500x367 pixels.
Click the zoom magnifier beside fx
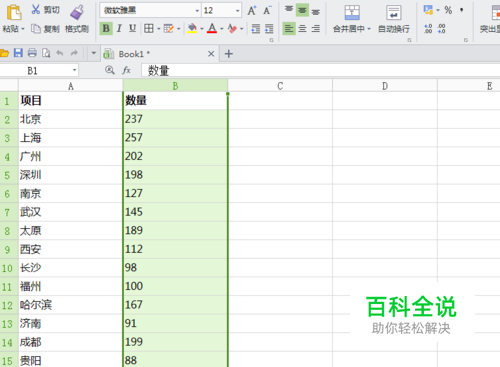110,70
